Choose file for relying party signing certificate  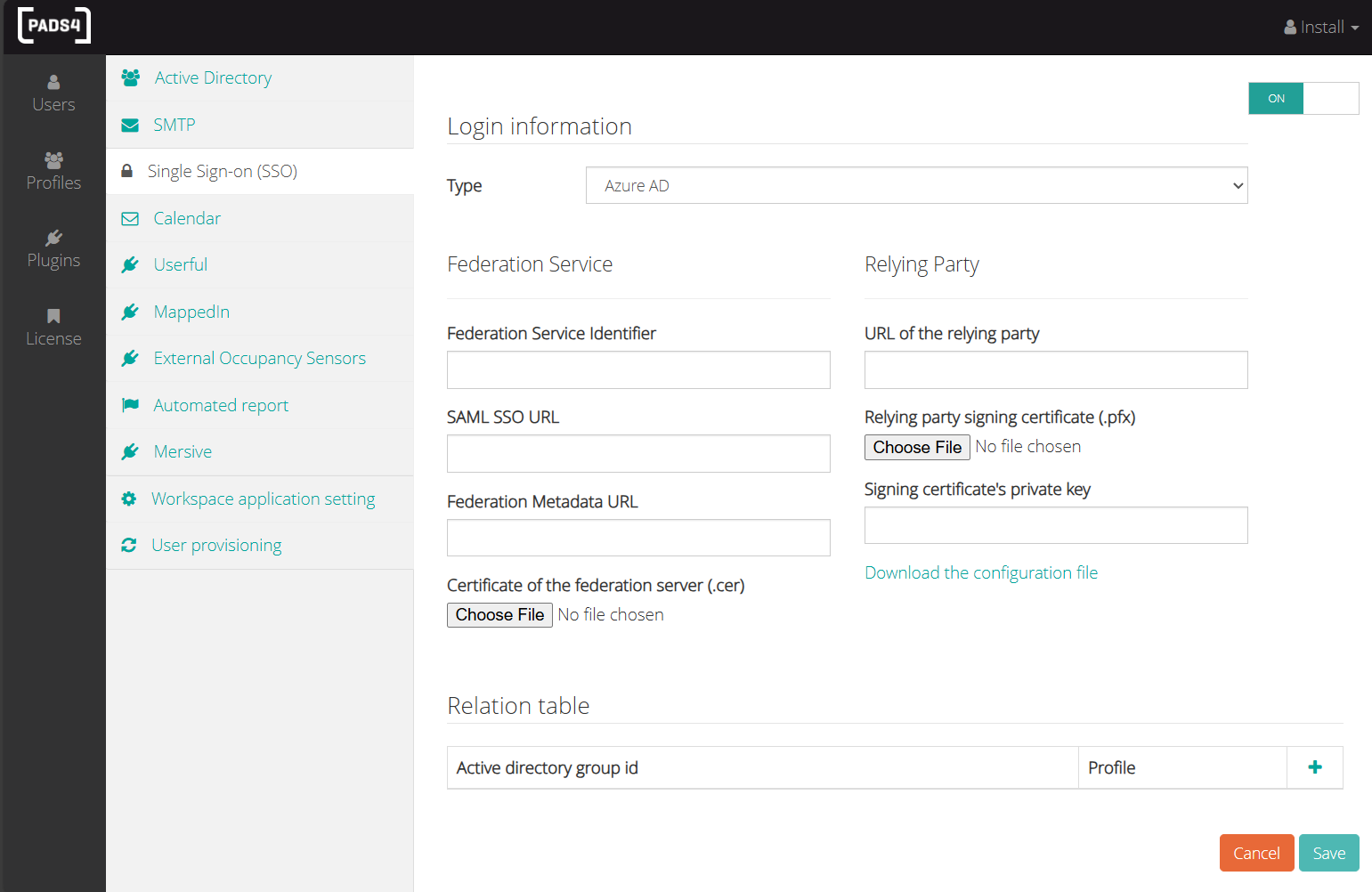pyautogui.click(x=917, y=447)
